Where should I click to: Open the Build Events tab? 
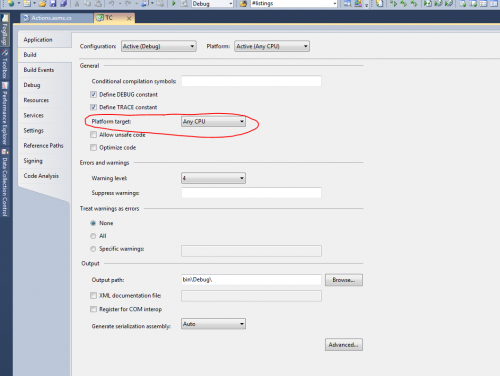(45, 70)
